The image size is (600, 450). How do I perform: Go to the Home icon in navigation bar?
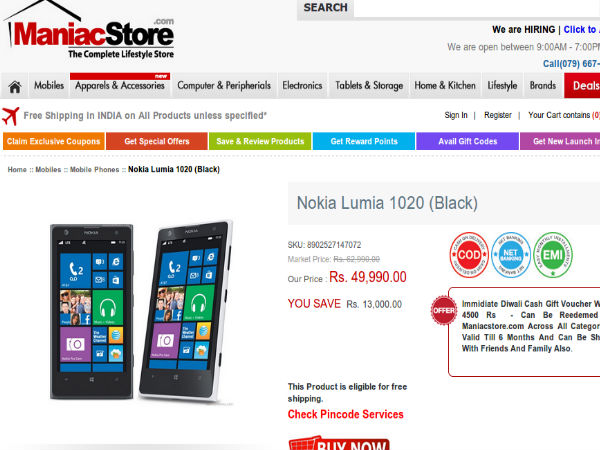pos(15,86)
